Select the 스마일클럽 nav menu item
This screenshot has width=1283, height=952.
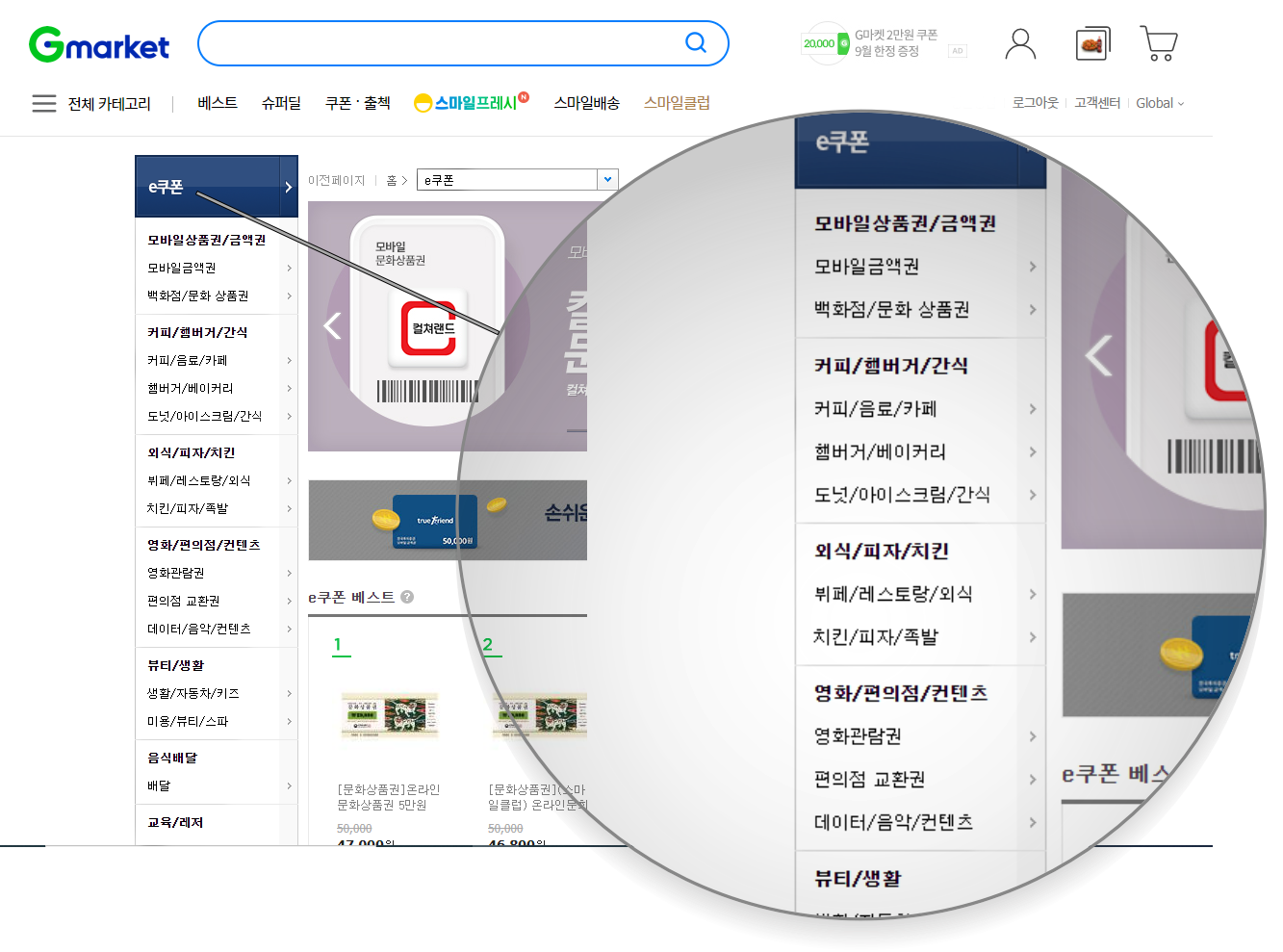click(677, 103)
